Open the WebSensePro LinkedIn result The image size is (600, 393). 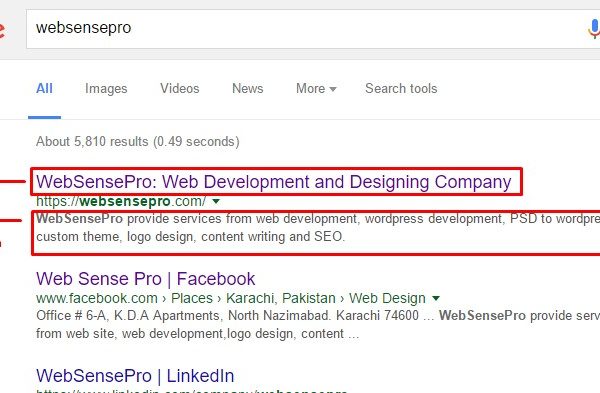(135, 376)
